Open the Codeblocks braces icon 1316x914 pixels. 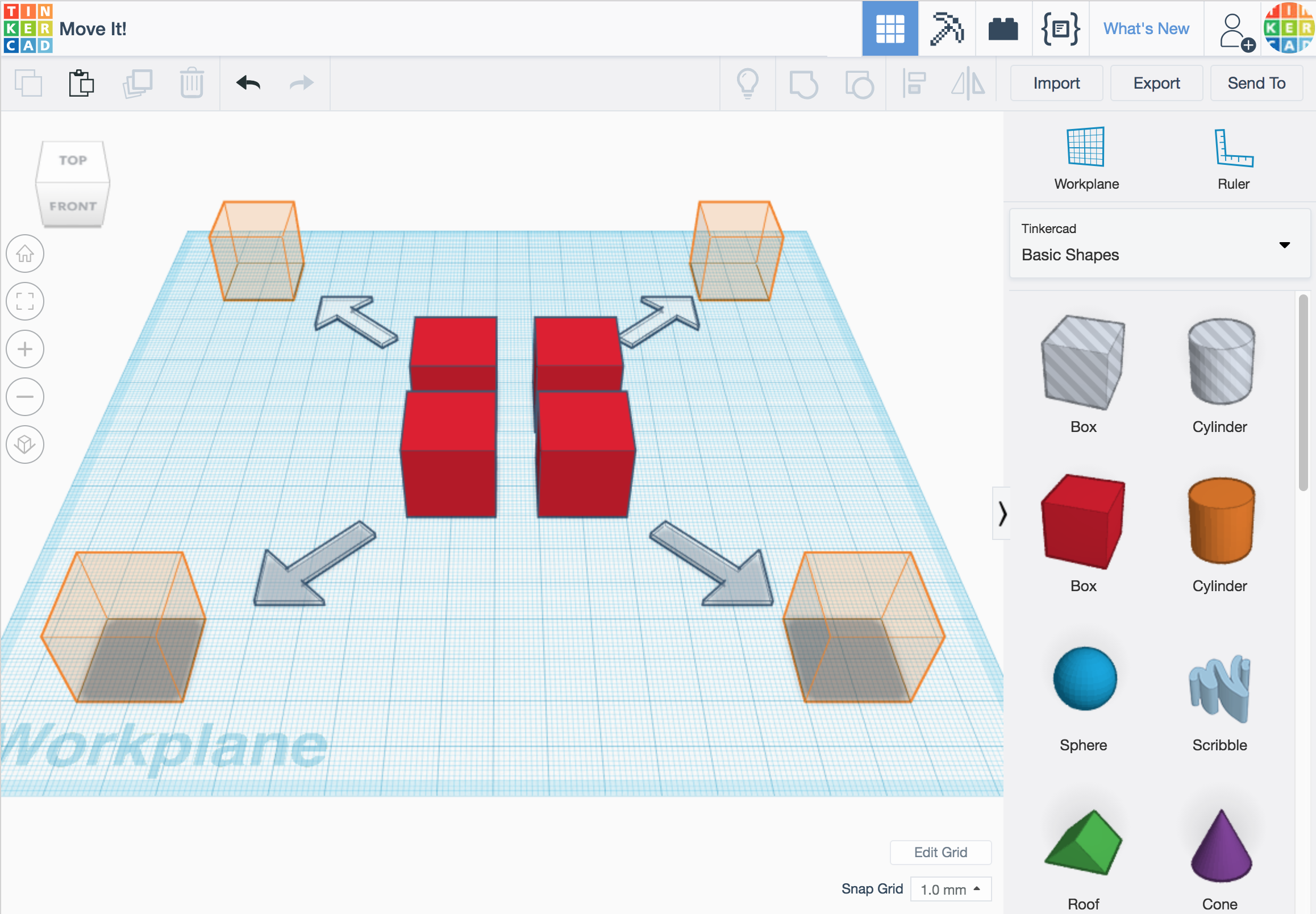point(1060,28)
